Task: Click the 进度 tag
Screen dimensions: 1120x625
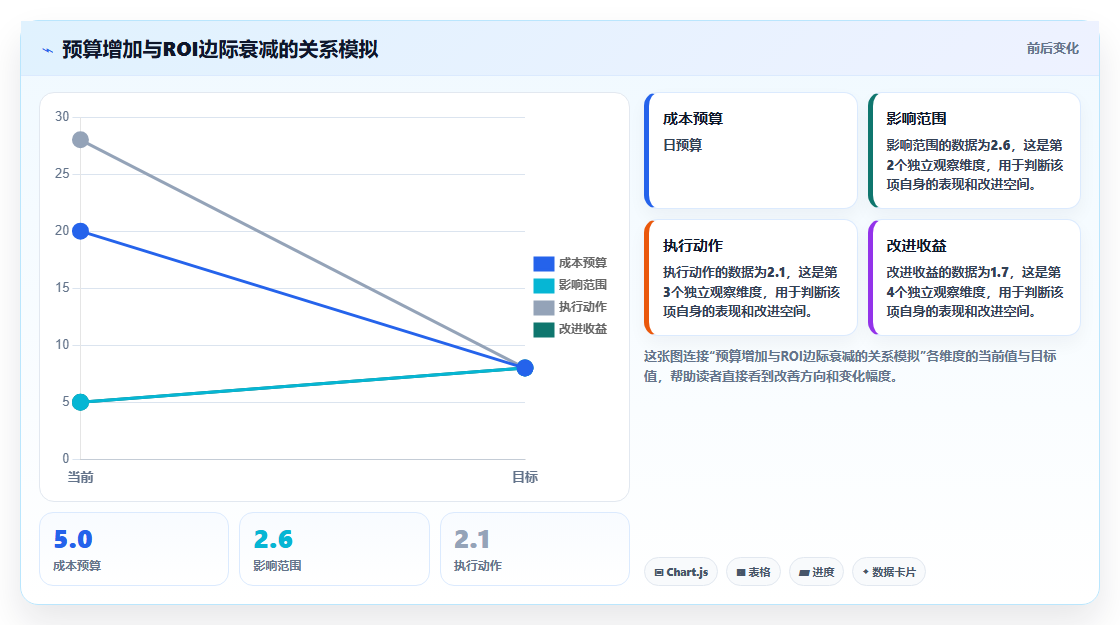Action: 816,572
